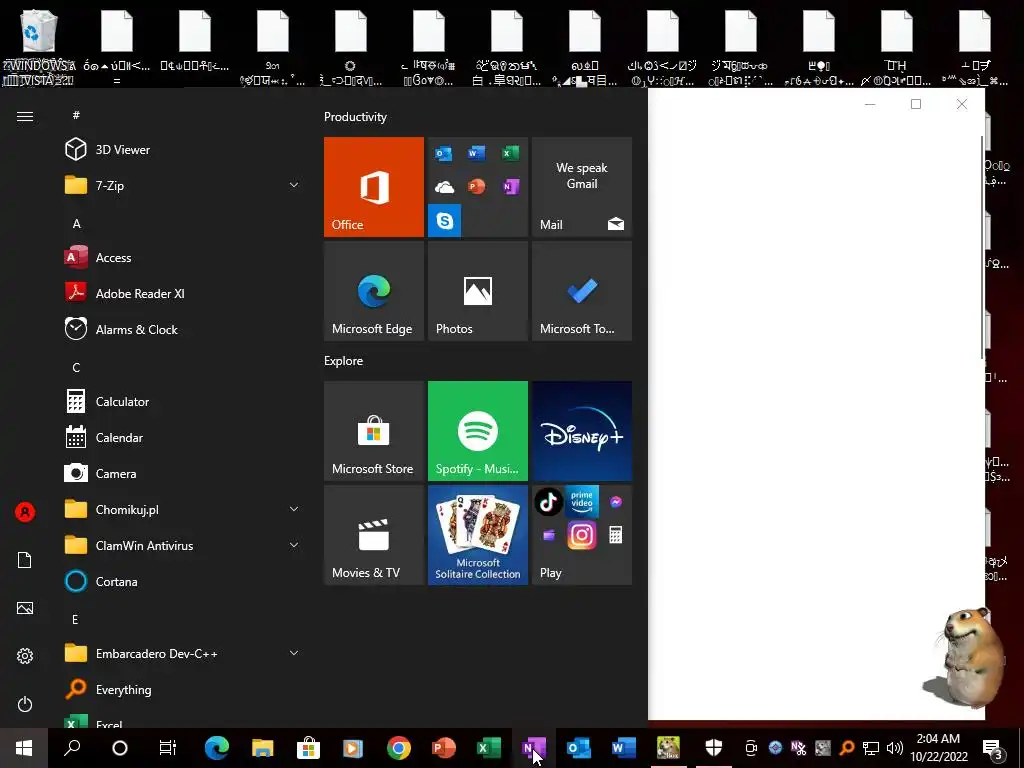Open Pictures from Start sidebar
Screen dimensions: 1024x768
pyautogui.click(x=25, y=608)
